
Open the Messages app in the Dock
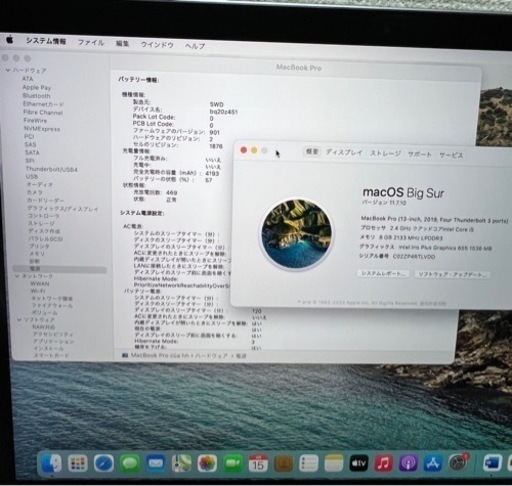tap(130, 463)
